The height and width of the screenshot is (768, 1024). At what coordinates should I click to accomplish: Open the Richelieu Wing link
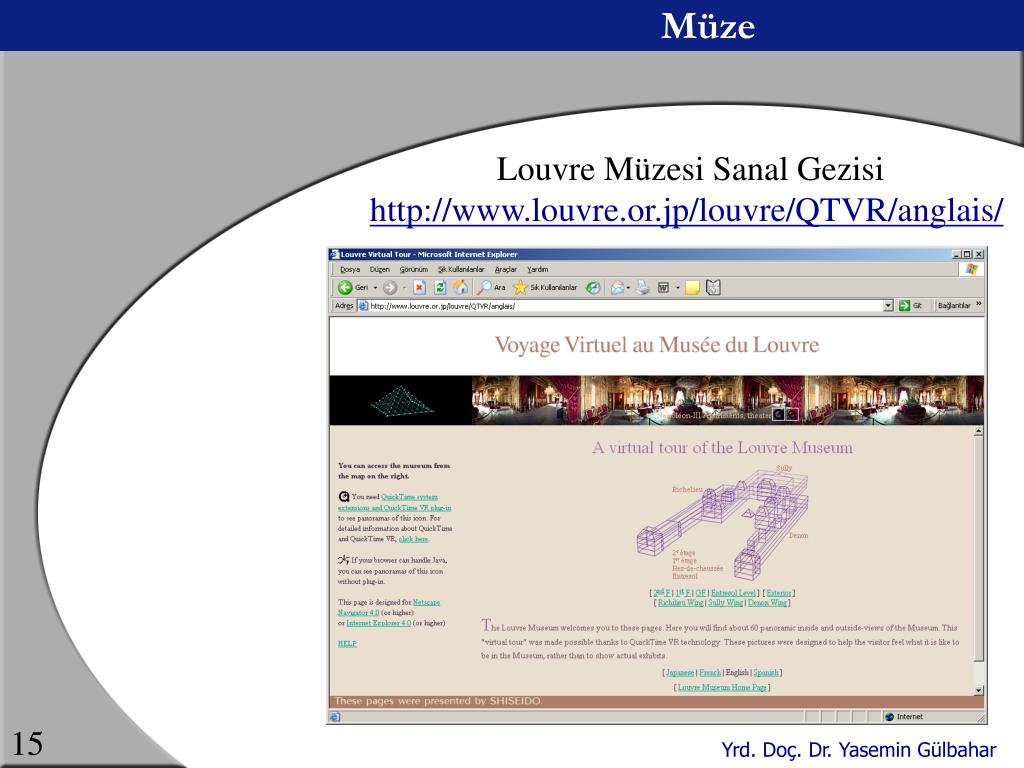tap(680, 603)
